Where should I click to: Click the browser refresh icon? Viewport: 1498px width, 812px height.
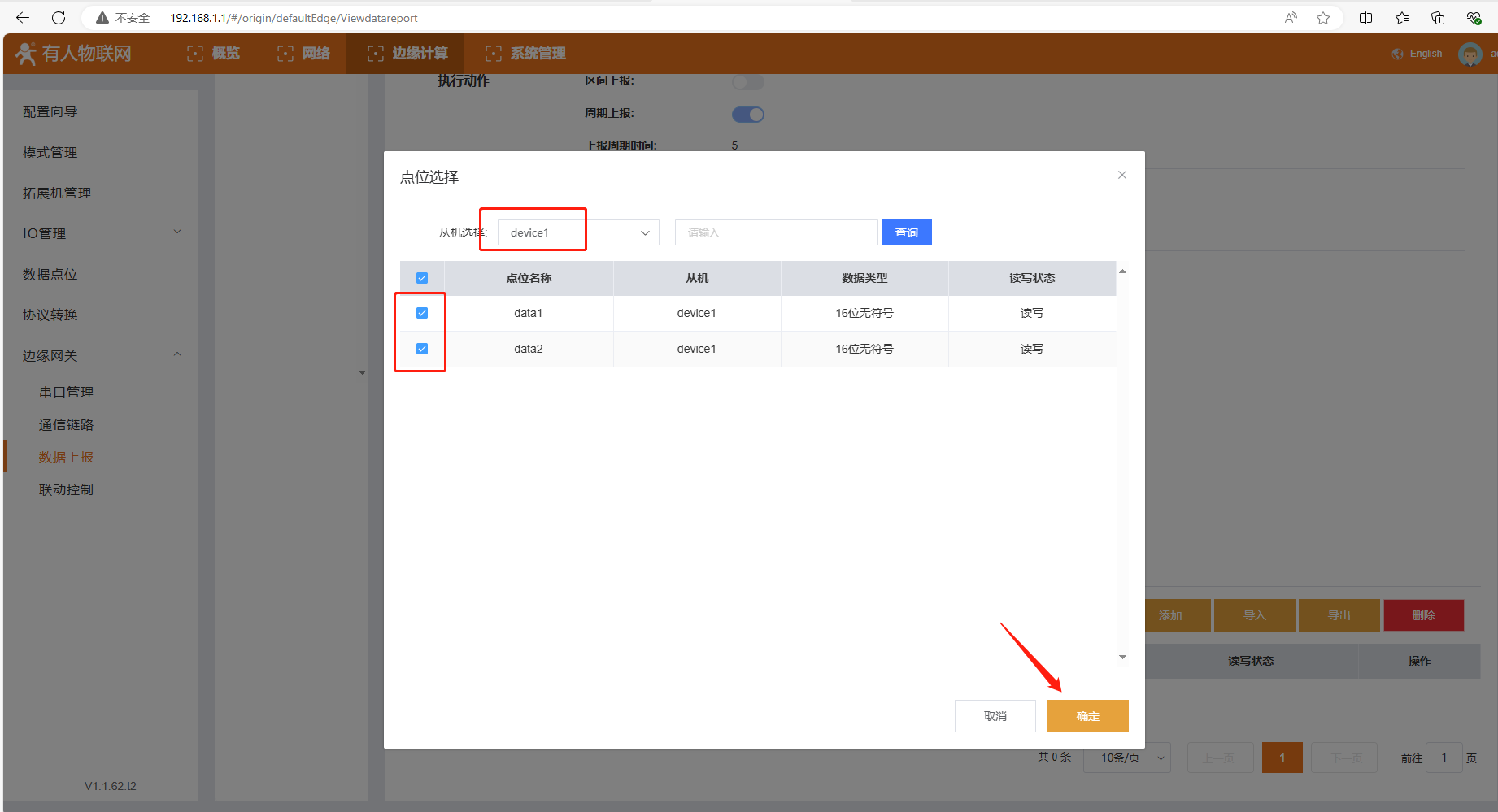point(59,18)
